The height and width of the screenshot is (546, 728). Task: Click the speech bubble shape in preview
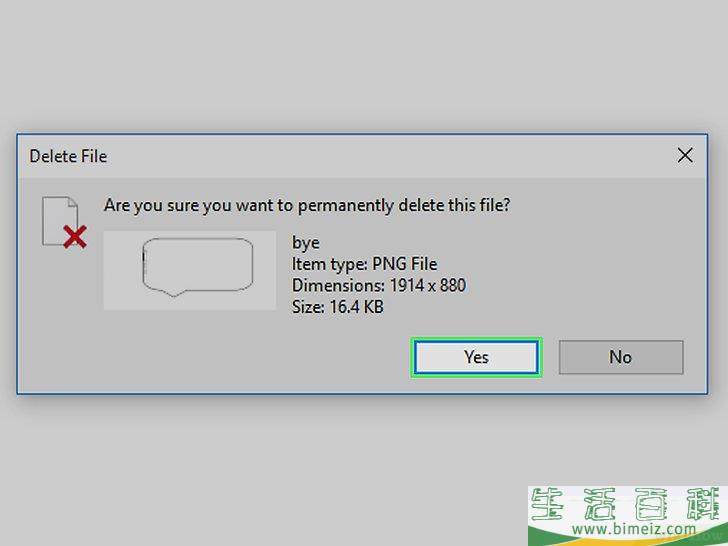point(197,267)
